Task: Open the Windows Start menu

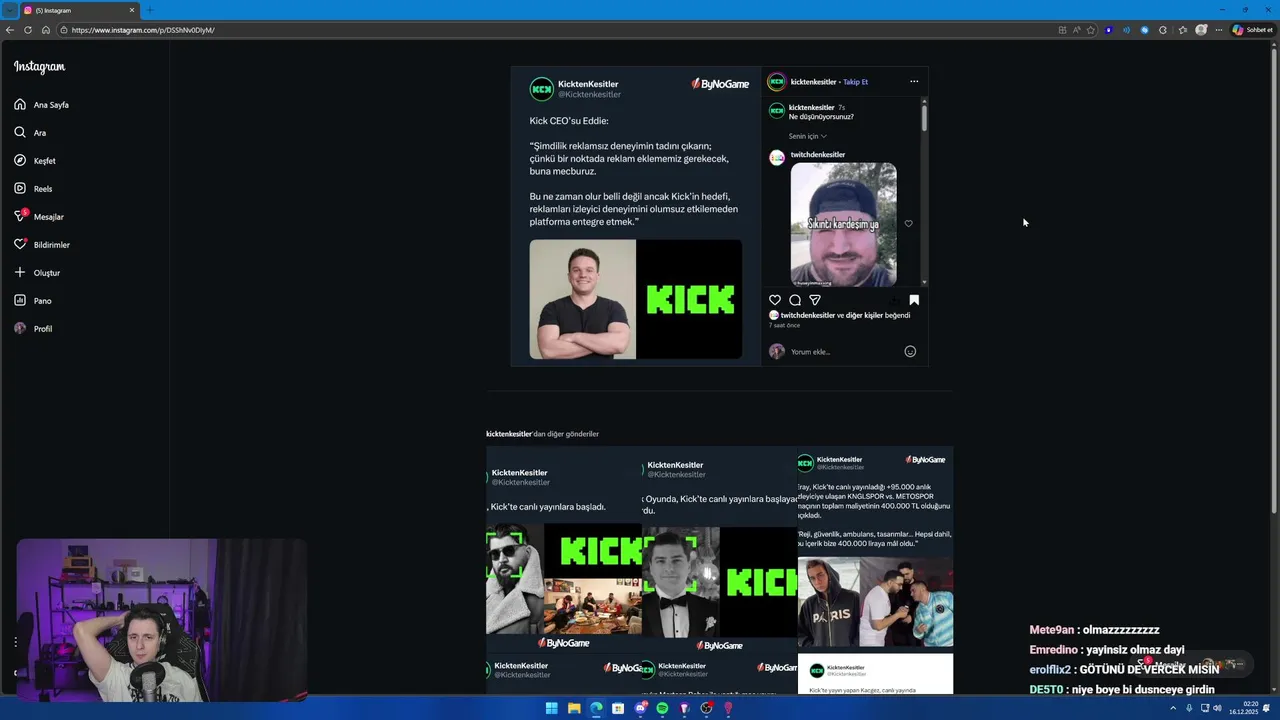Action: [x=551, y=708]
